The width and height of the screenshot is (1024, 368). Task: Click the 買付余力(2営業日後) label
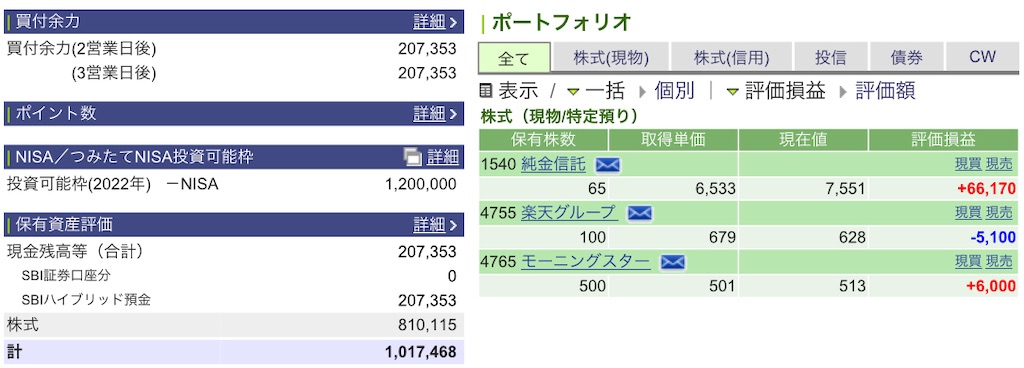[82, 49]
